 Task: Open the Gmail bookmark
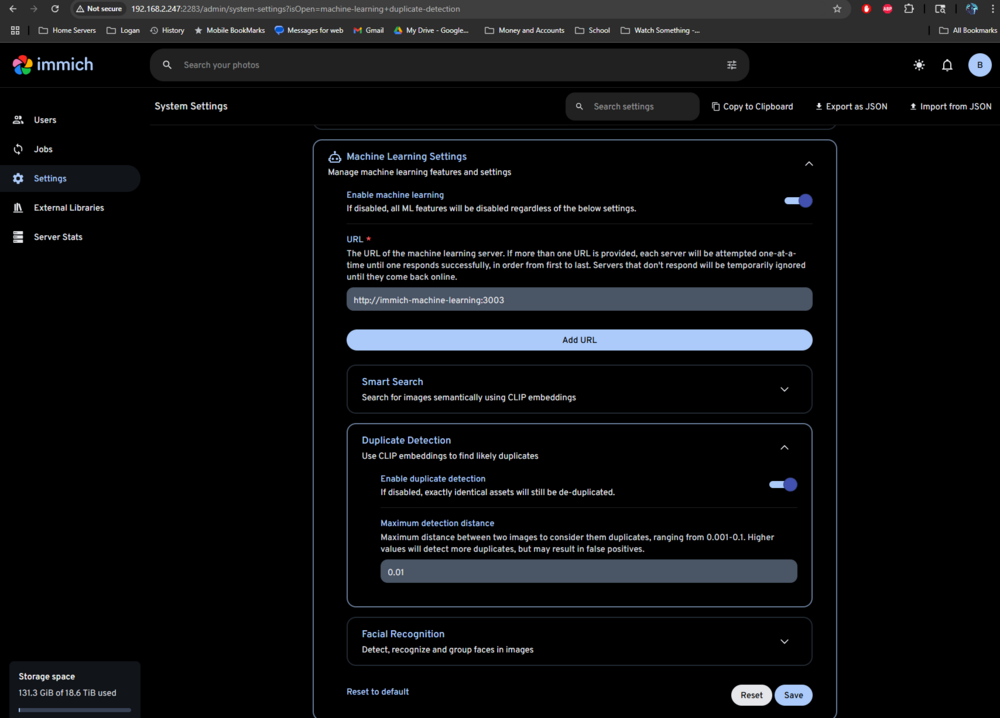(x=369, y=31)
